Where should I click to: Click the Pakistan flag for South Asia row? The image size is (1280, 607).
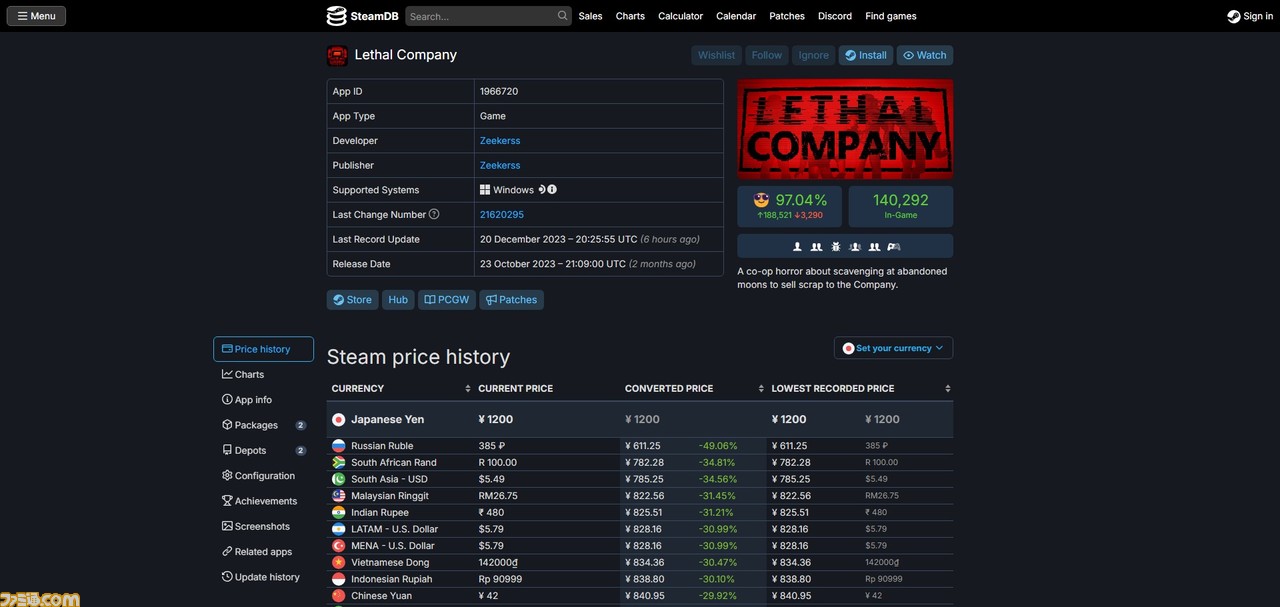coord(339,479)
